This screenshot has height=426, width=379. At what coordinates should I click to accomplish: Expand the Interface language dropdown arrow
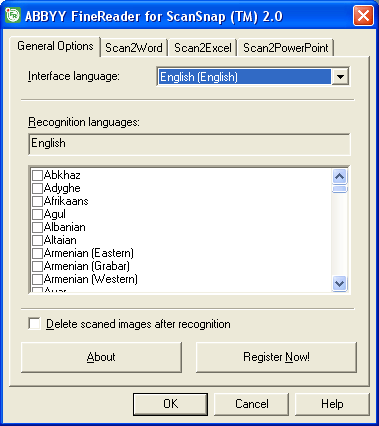(x=340, y=77)
